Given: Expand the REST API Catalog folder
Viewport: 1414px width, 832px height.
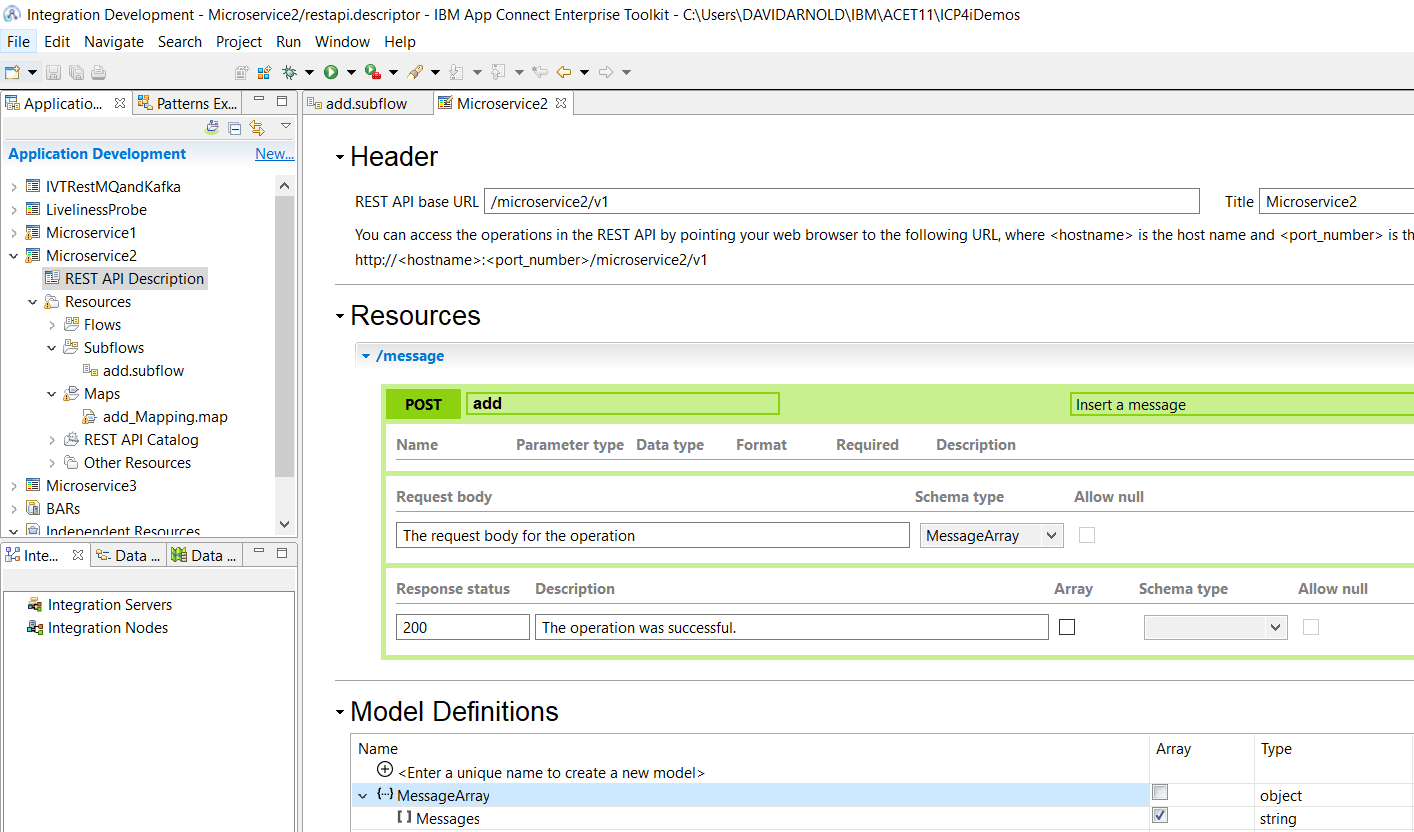Looking at the screenshot, I should point(52,440).
